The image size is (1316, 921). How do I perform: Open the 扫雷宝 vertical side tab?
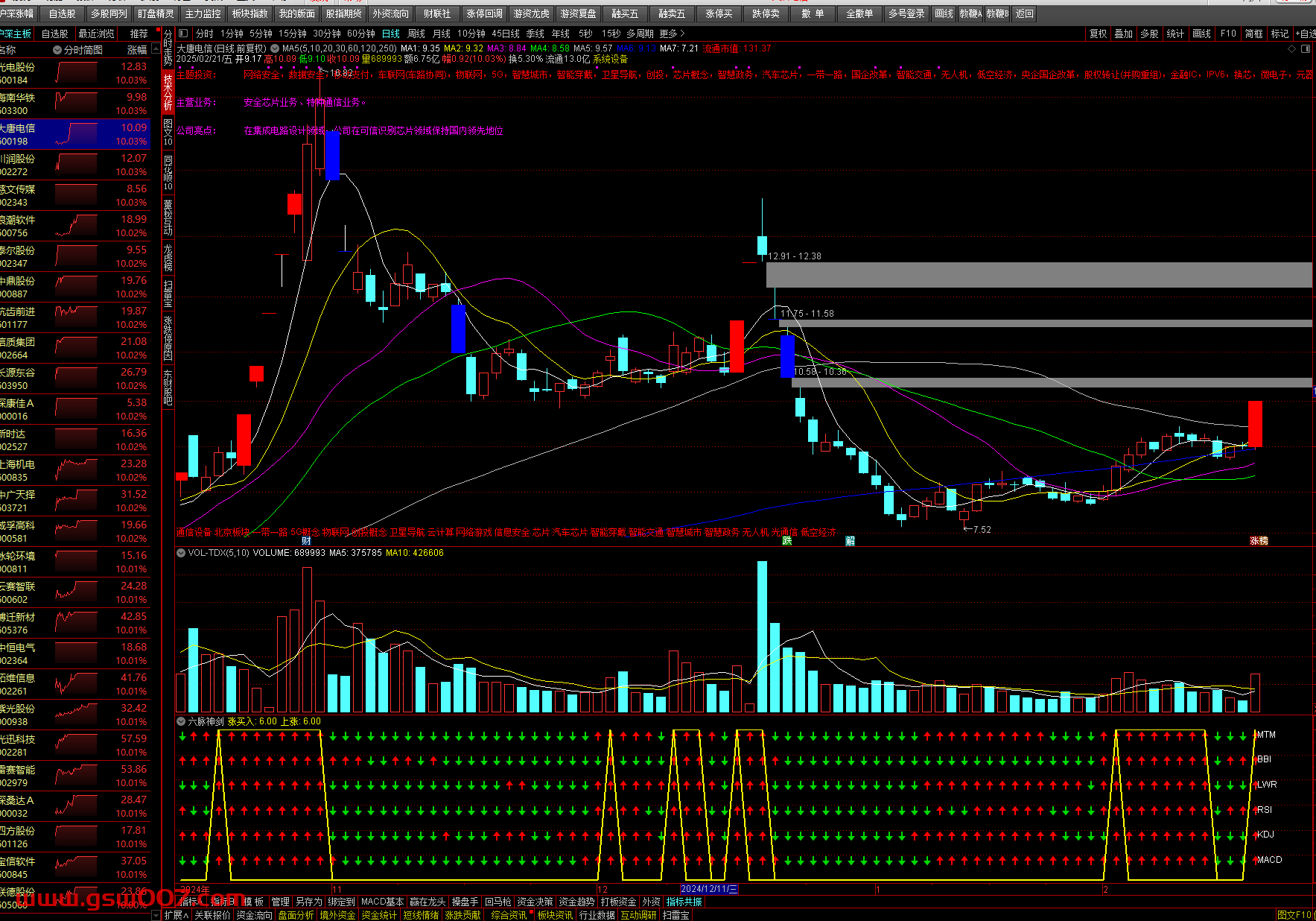[x=168, y=294]
